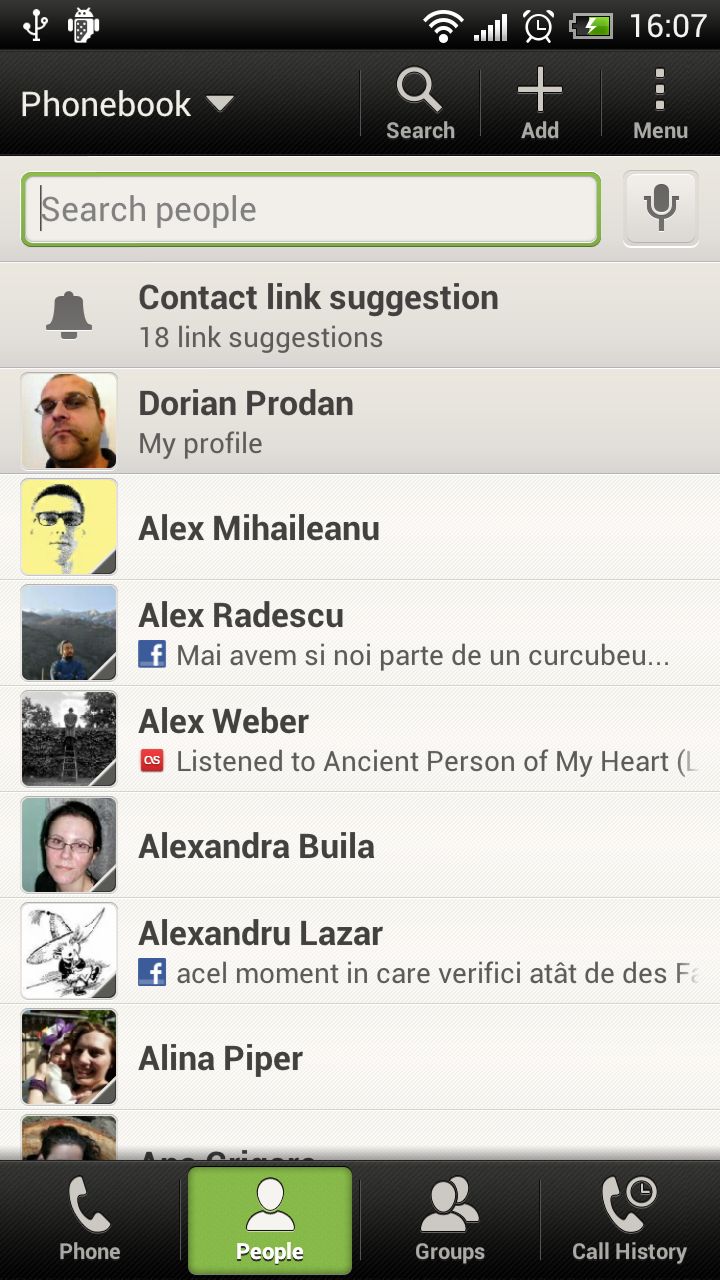Tap the alarm clock status bar icon
The image size is (720, 1280).
(538, 25)
